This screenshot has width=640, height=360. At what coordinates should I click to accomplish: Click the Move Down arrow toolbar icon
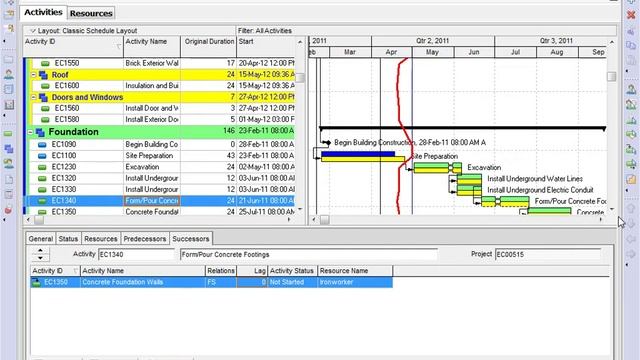coord(631,224)
